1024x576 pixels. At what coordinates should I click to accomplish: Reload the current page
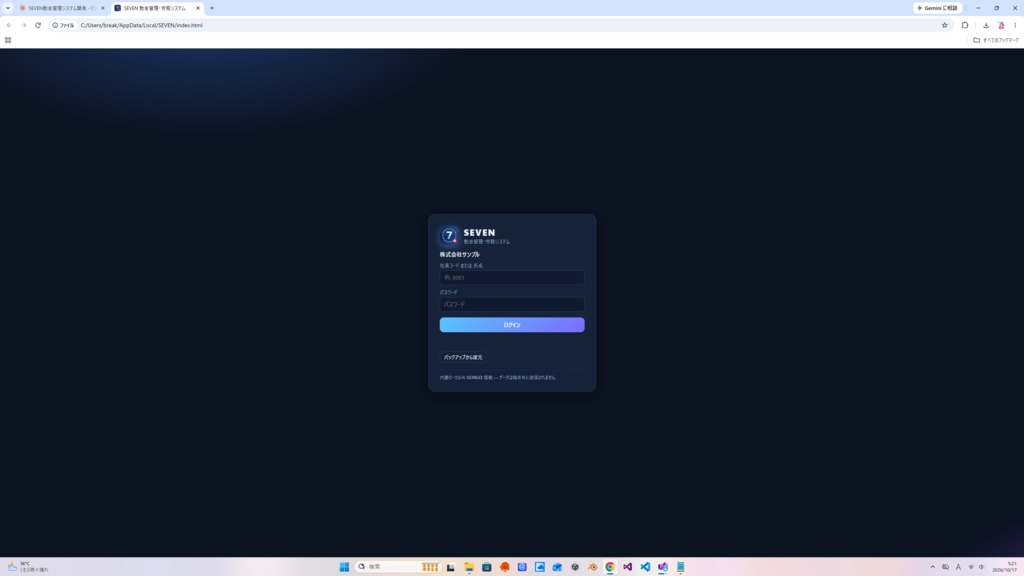pyautogui.click(x=38, y=25)
